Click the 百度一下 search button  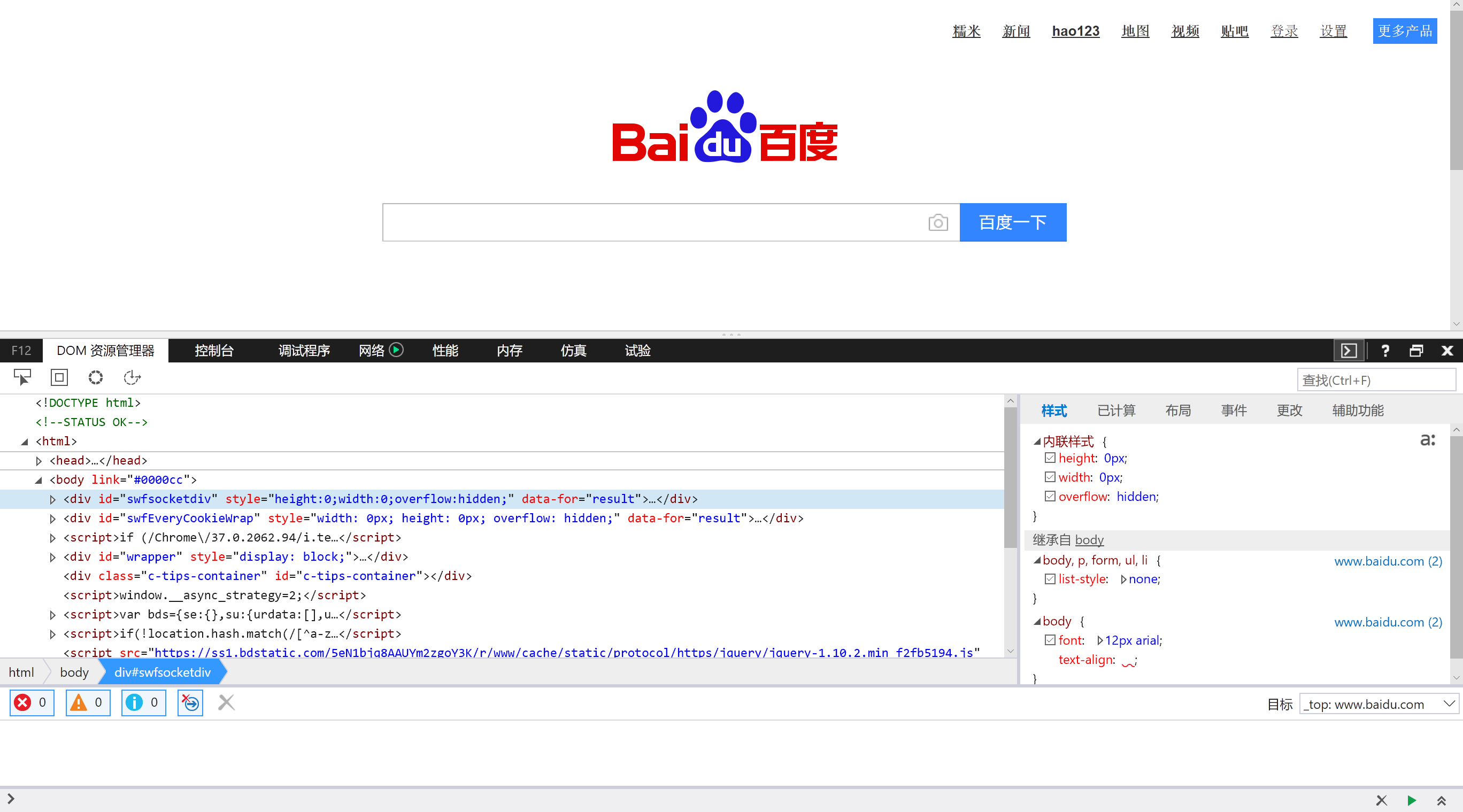pyautogui.click(x=1013, y=222)
